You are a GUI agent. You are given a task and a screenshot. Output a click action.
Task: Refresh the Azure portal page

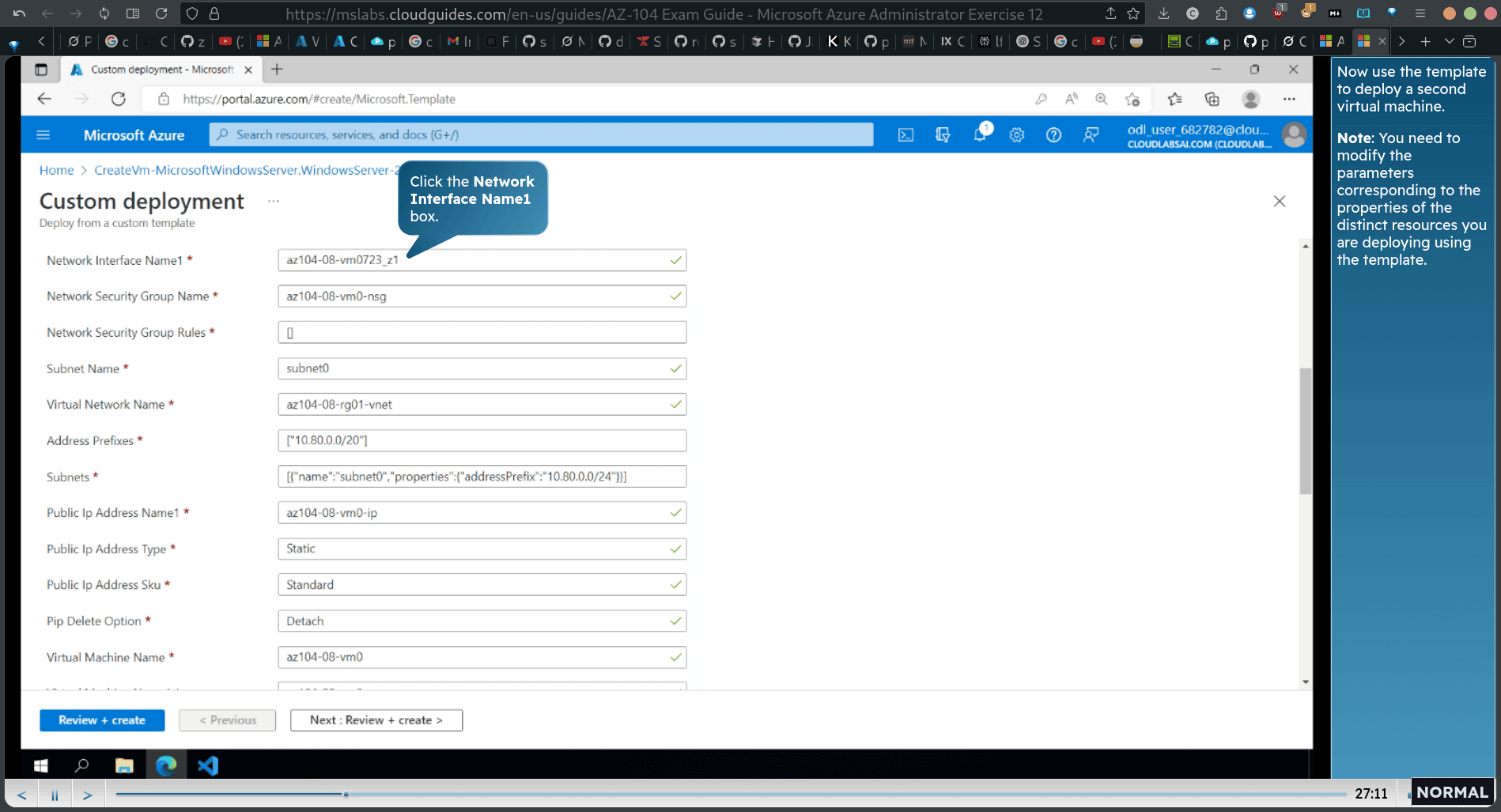[119, 99]
